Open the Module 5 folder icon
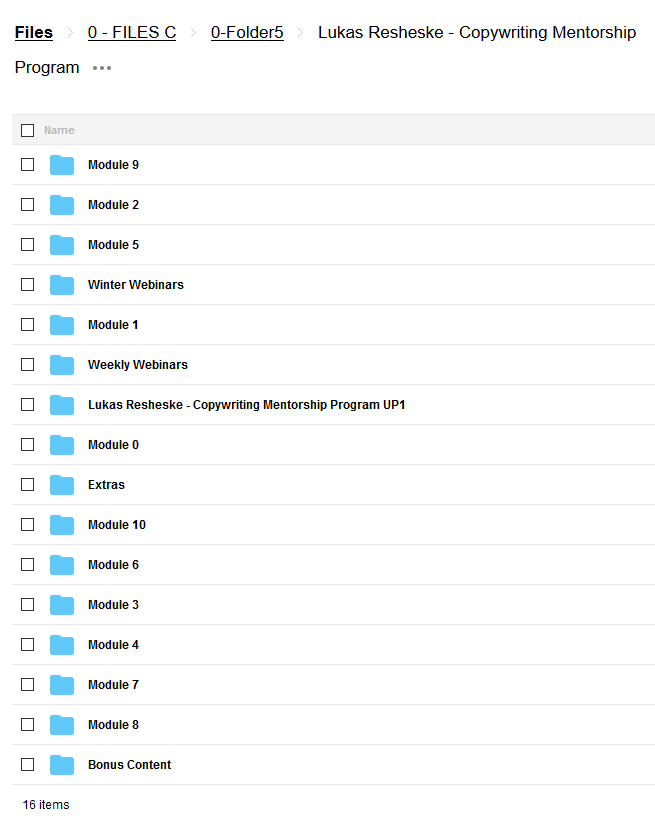 (62, 245)
